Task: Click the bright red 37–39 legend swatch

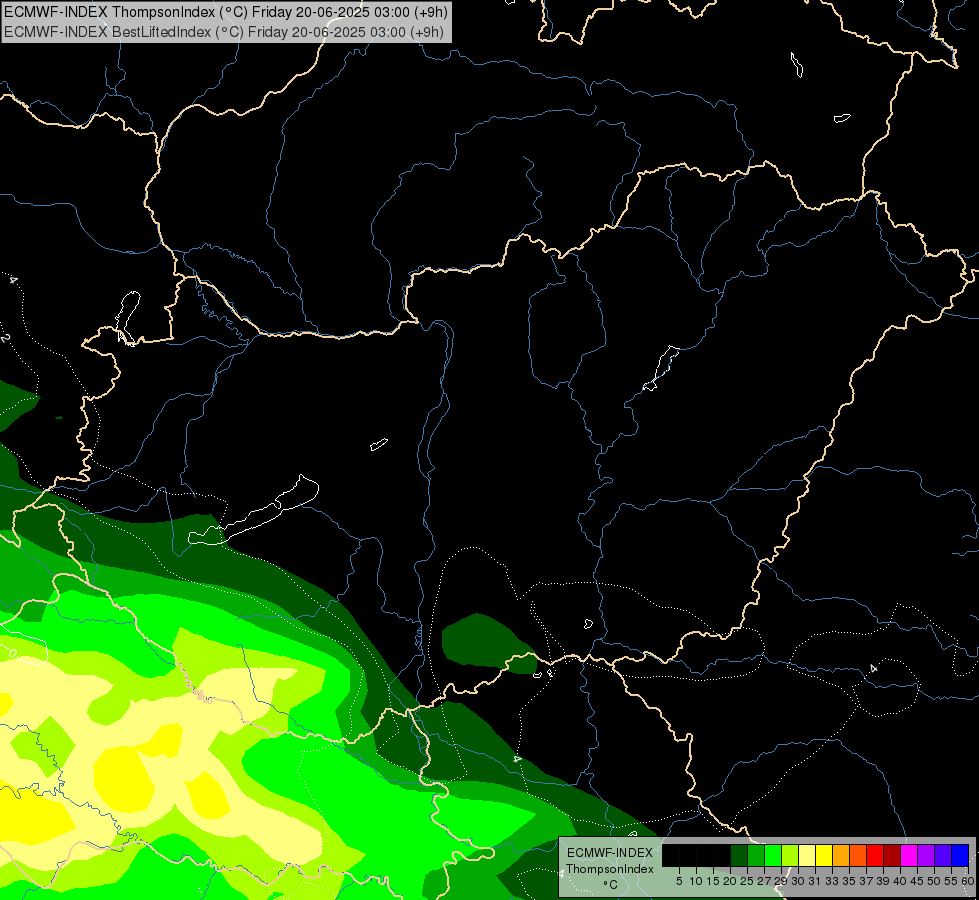Action: [x=875, y=855]
